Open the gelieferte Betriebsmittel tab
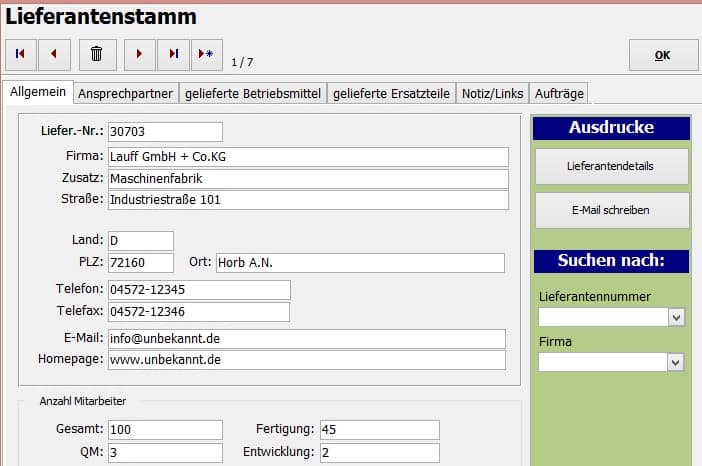Viewport: 702px width, 466px height. pos(252,94)
